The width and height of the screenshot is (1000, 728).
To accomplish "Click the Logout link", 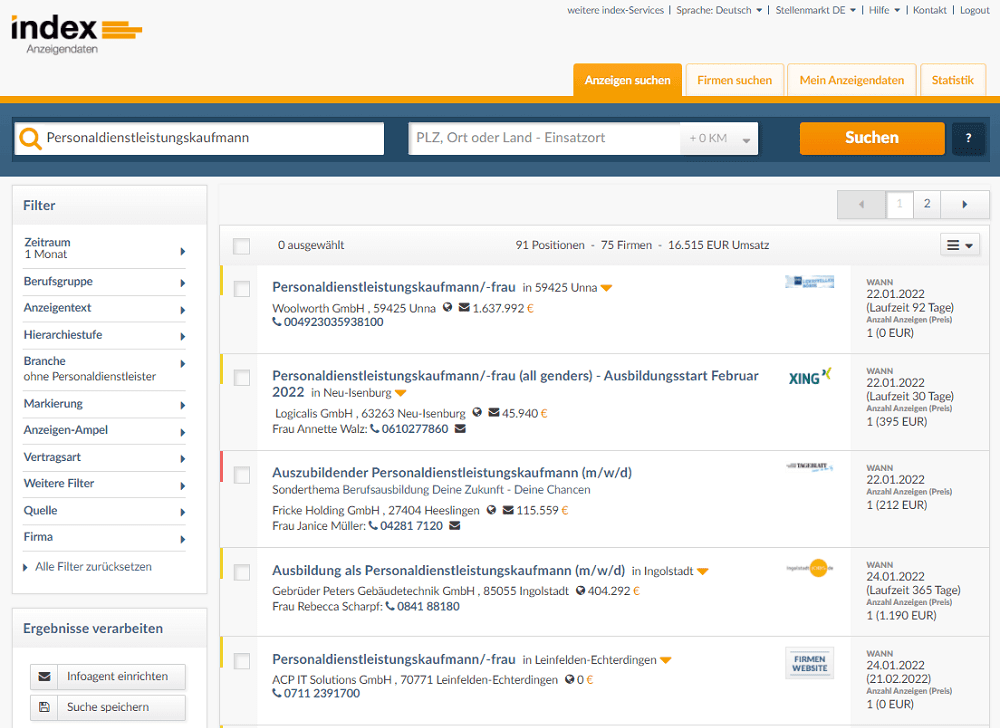I will pos(974,10).
